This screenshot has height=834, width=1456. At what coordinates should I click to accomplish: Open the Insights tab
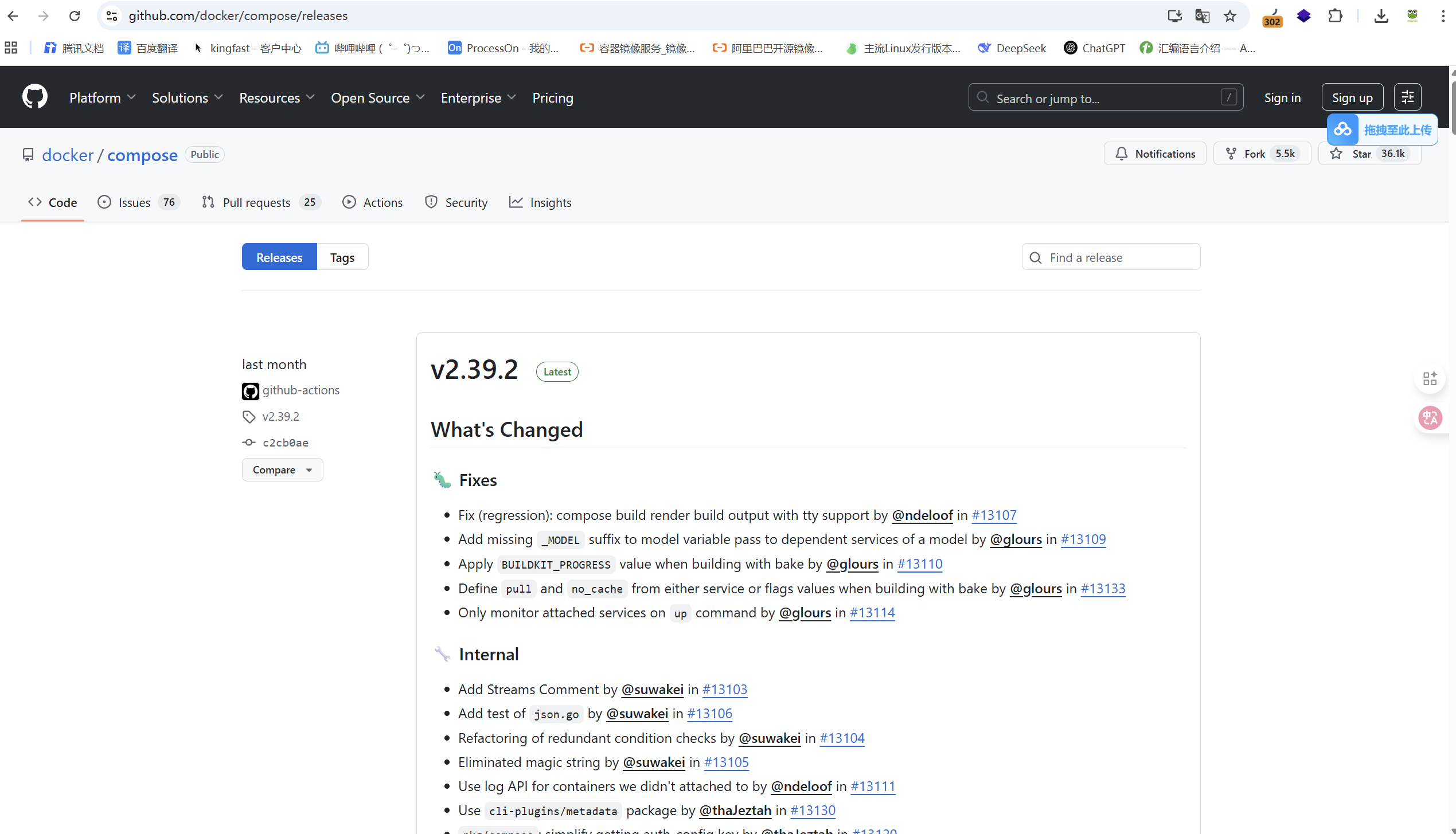pos(540,202)
